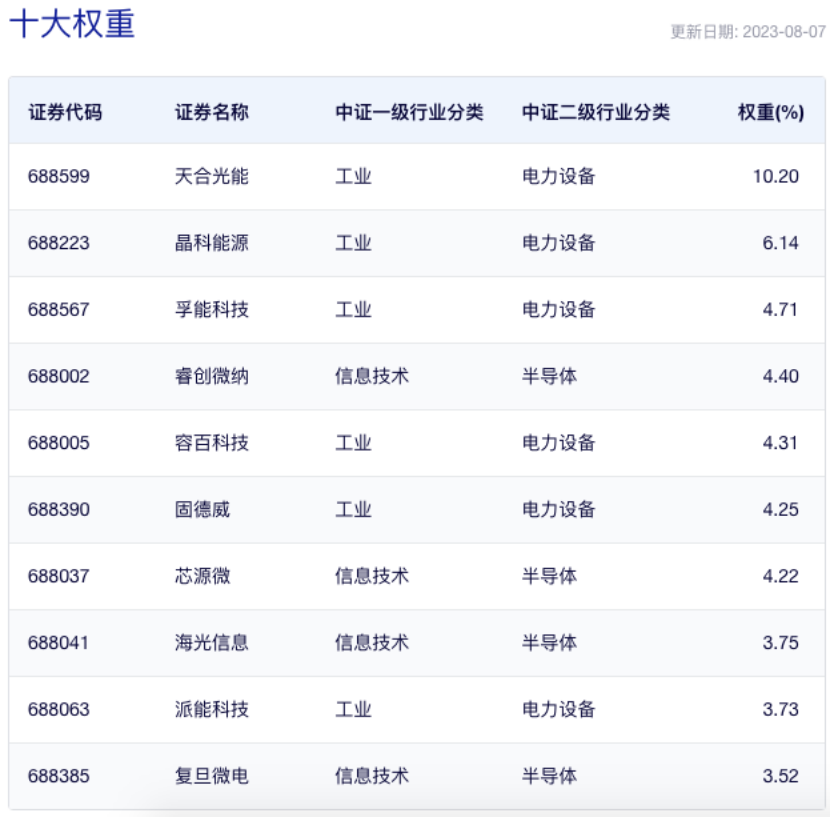Click weight value 3.75
Viewport: 830px width, 817px height.
click(780, 643)
